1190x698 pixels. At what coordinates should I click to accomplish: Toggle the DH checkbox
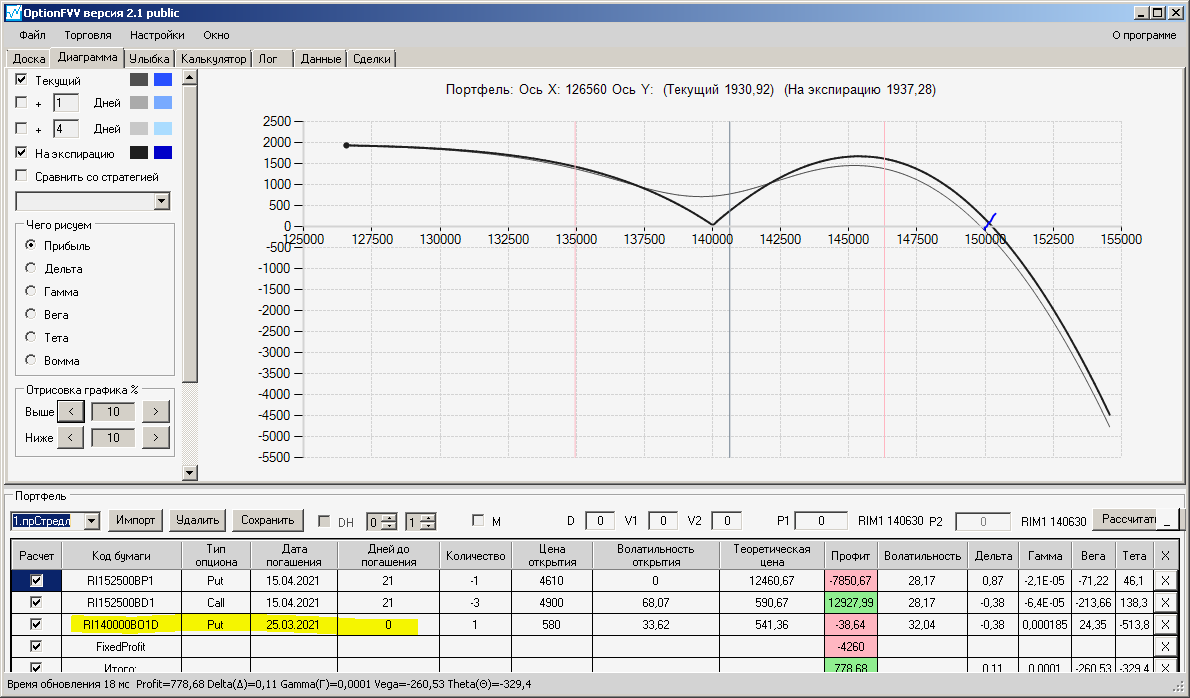pyautogui.click(x=324, y=520)
